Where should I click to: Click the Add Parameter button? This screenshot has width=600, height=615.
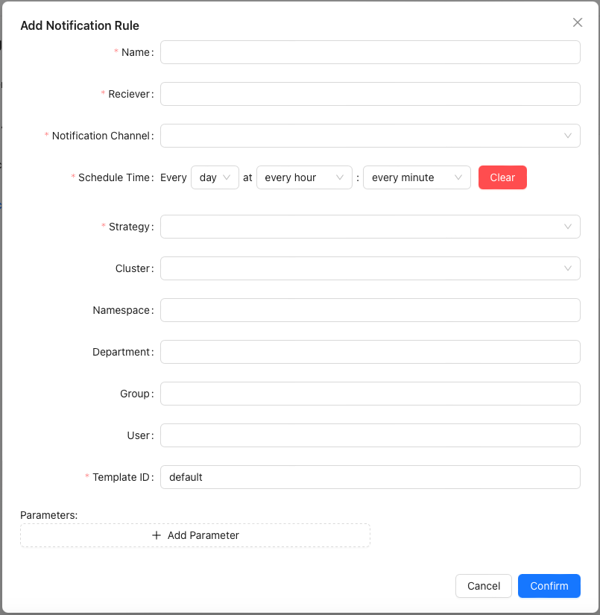click(195, 535)
